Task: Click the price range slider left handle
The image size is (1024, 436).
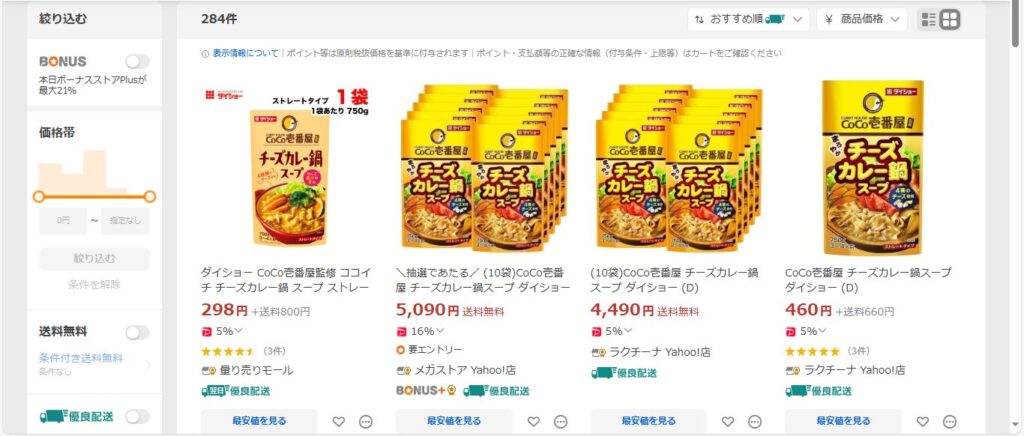Action: point(39,196)
